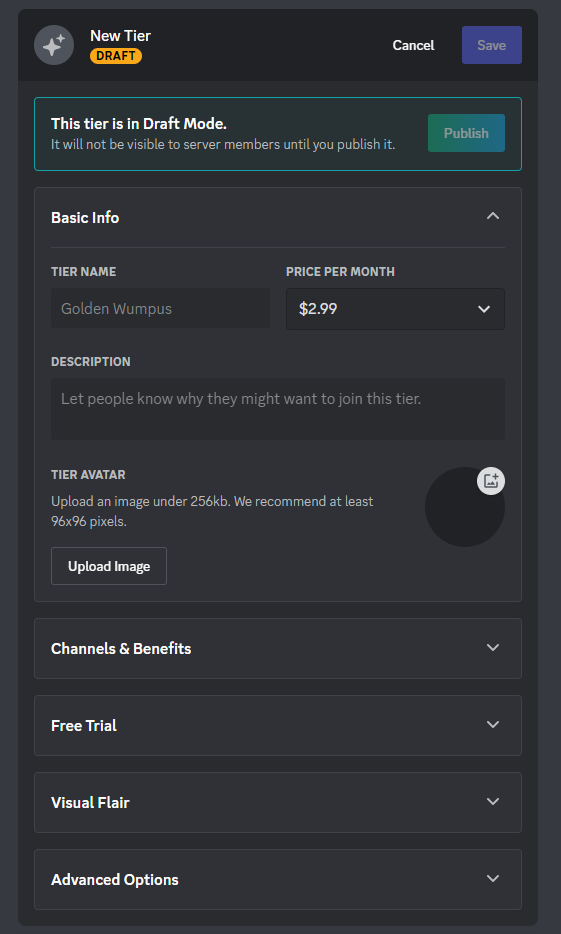Open the Price Per Month dropdown arrow

point(484,309)
